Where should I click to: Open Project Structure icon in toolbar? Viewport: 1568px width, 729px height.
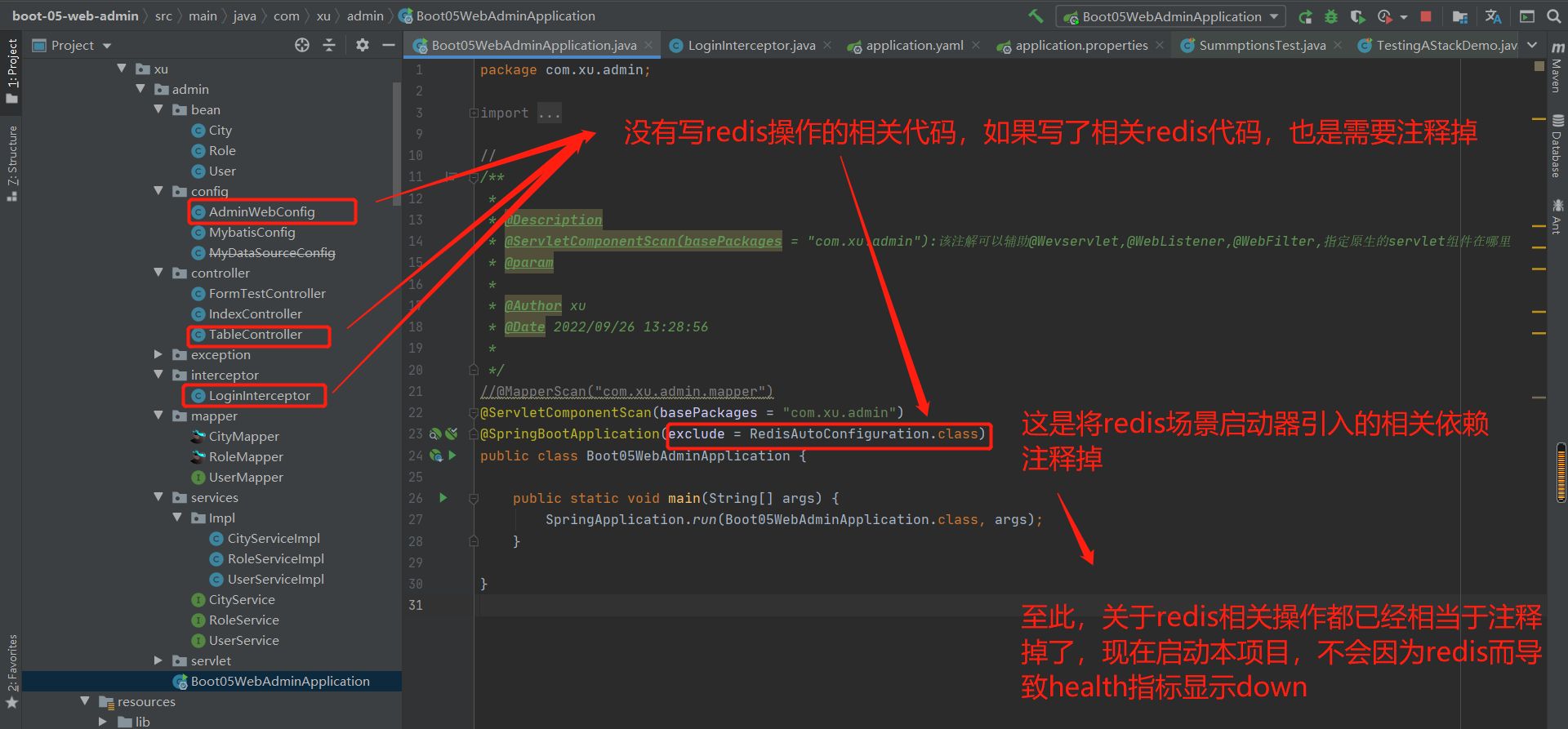pos(1460,16)
